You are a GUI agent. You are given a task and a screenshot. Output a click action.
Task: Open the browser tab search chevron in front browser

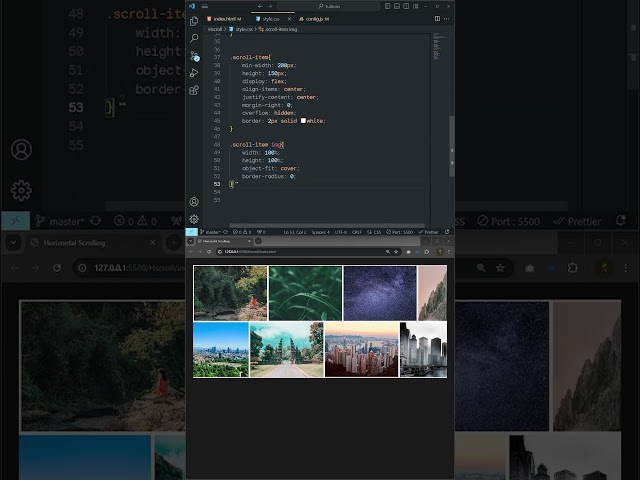click(x=191, y=241)
